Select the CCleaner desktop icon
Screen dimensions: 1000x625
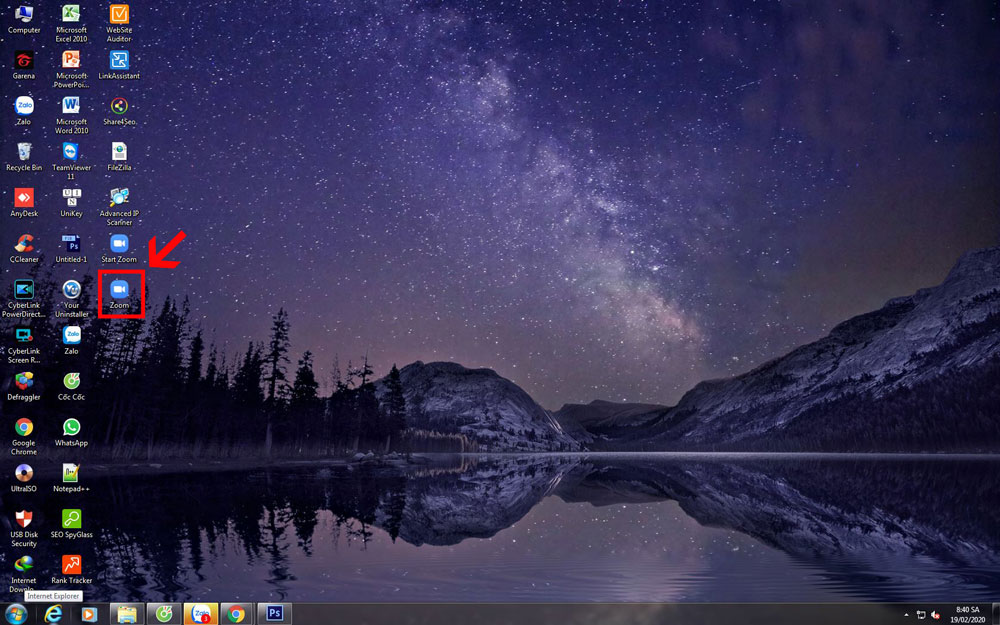pyautogui.click(x=24, y=245)
